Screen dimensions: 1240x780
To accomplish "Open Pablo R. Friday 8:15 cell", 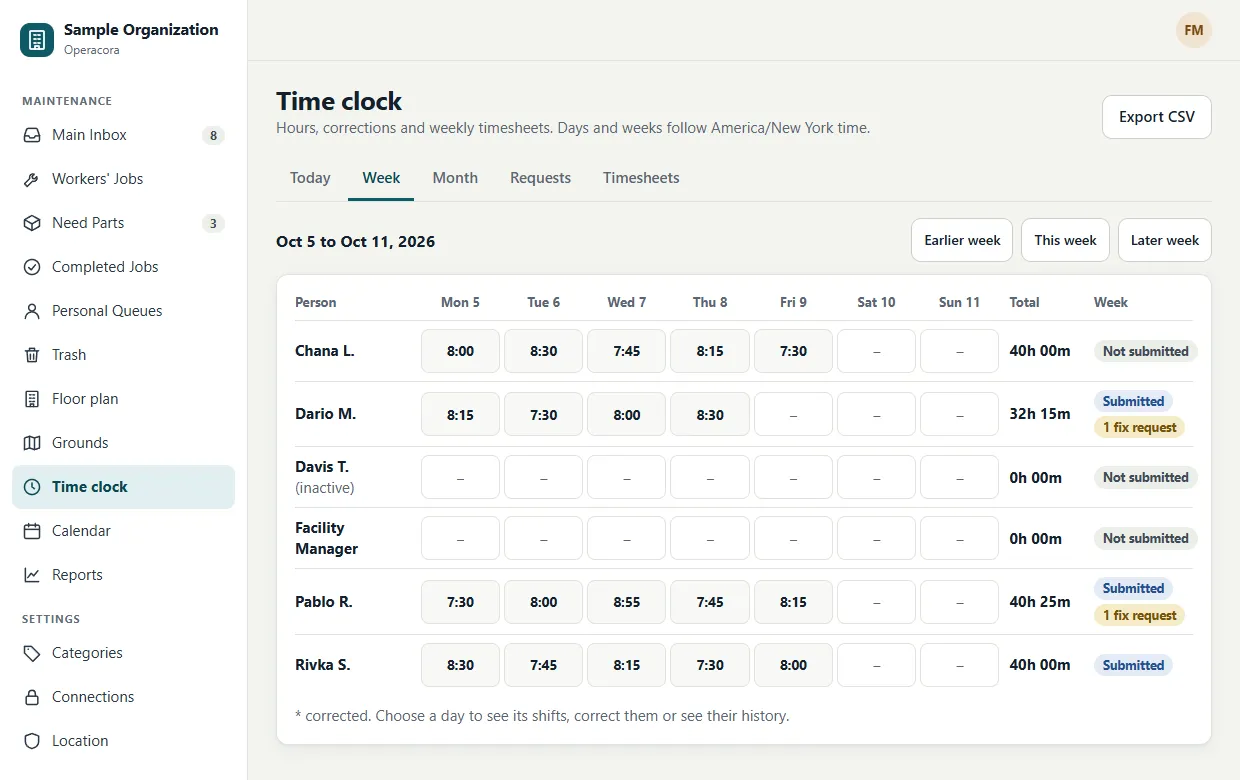I will [793, 602].
